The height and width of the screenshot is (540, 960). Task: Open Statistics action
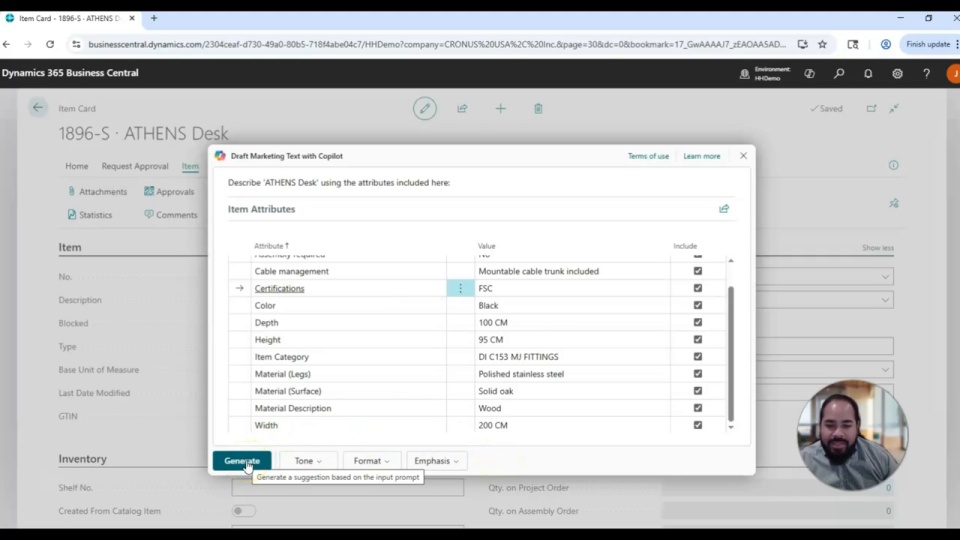point(89,215)
